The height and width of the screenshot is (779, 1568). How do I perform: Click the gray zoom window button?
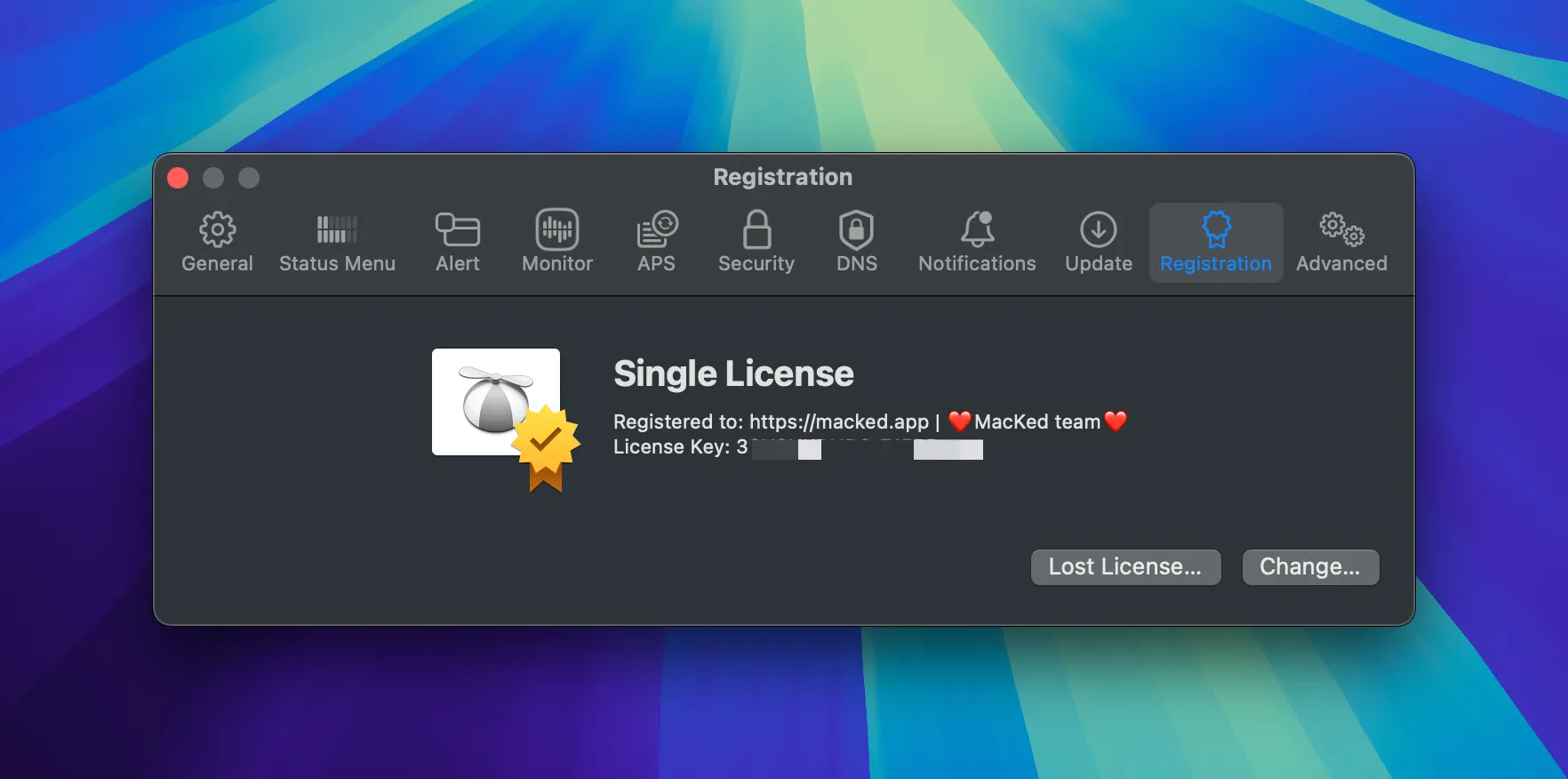pos(249,178)
